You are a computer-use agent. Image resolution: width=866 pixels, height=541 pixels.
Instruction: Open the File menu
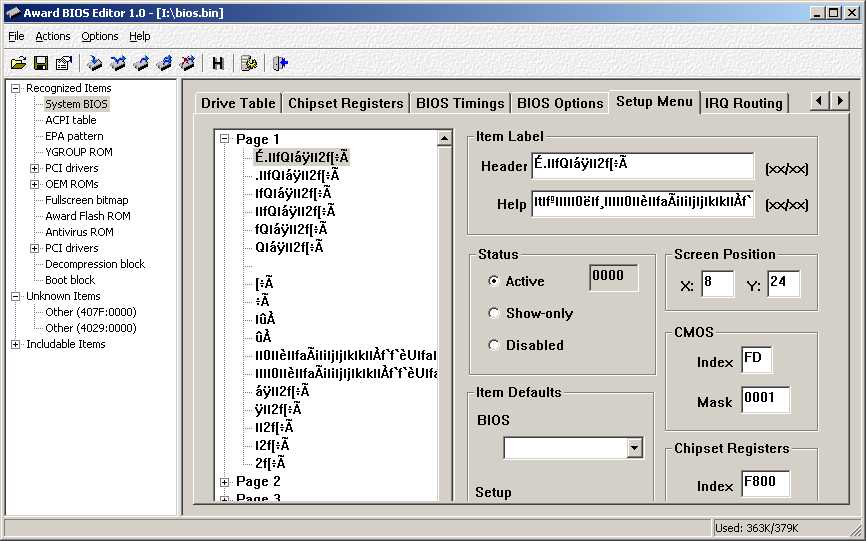click(x=16, y=36)
